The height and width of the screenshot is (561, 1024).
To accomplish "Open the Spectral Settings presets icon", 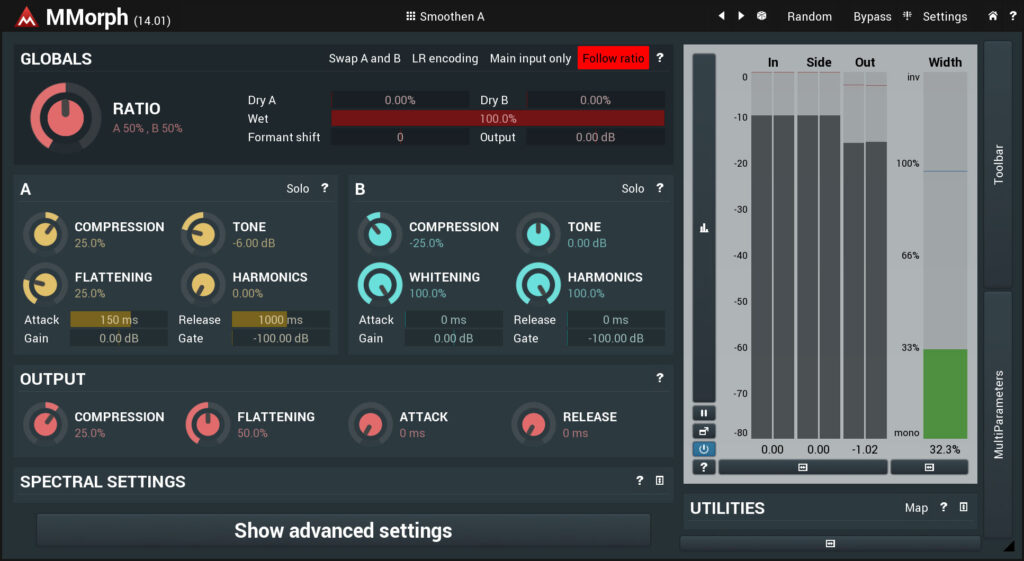I will [660, 481].
